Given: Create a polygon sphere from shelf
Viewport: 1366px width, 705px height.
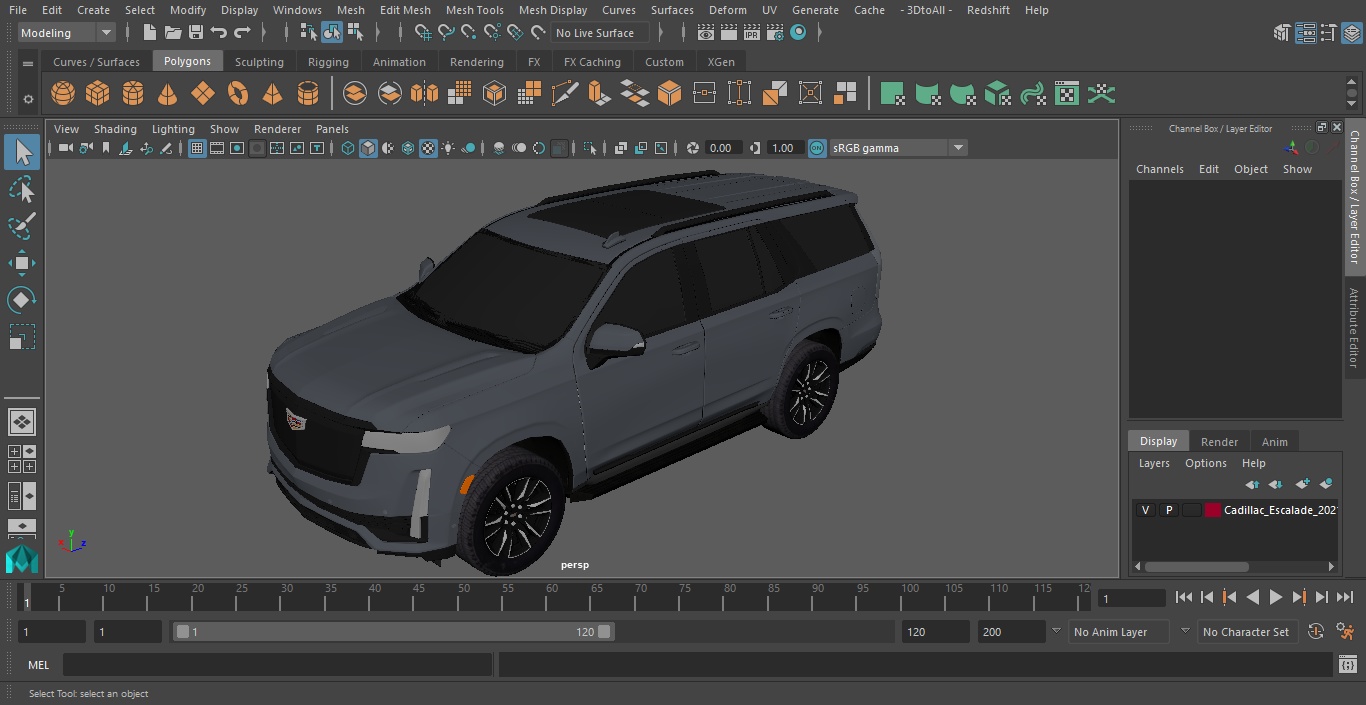Looking at the screenshot, I should [x=63, y=94].
